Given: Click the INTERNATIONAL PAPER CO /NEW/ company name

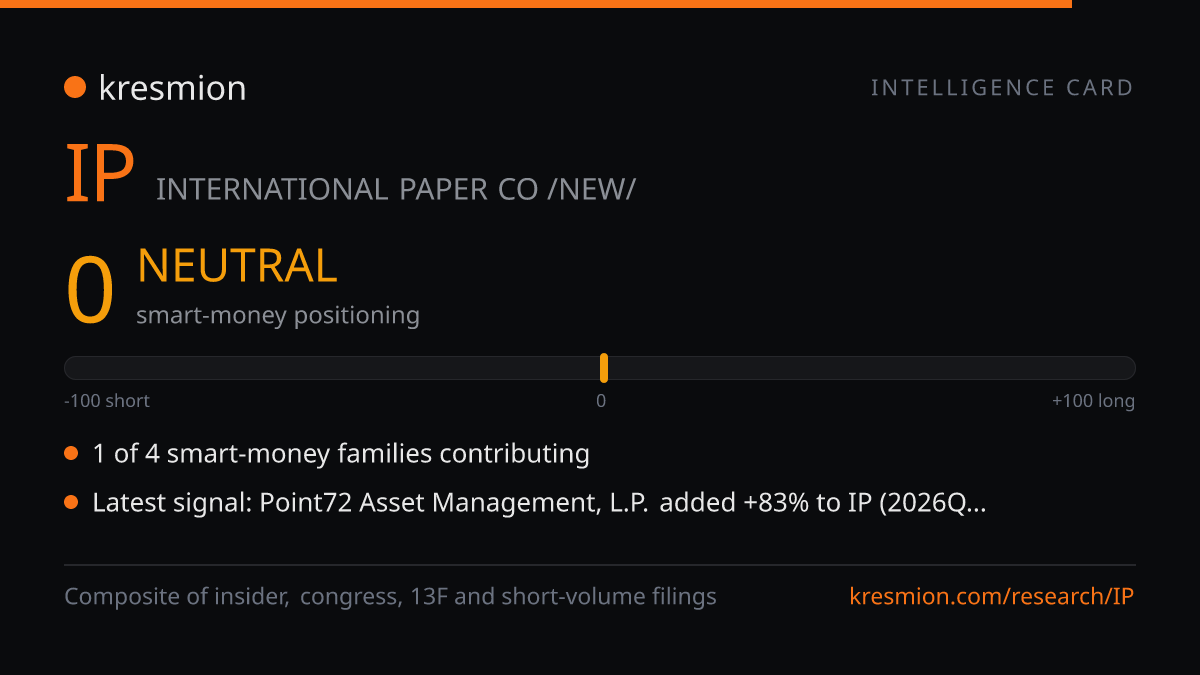Looking at the screenshot, I should click(x=395, y=189).
